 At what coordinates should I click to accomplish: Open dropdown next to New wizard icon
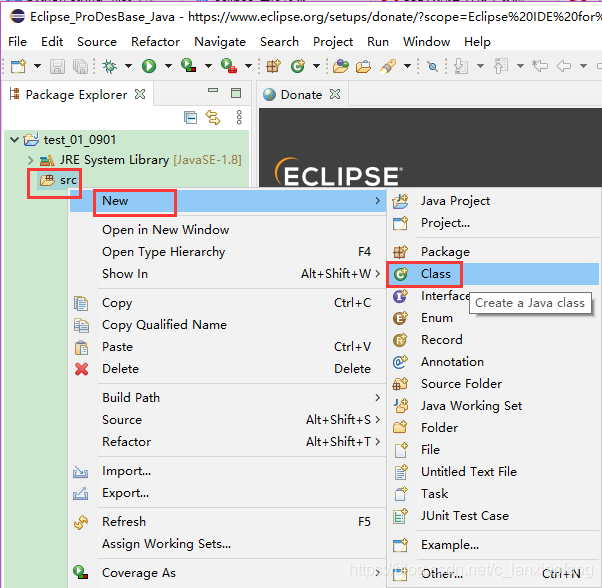point(37,66)
